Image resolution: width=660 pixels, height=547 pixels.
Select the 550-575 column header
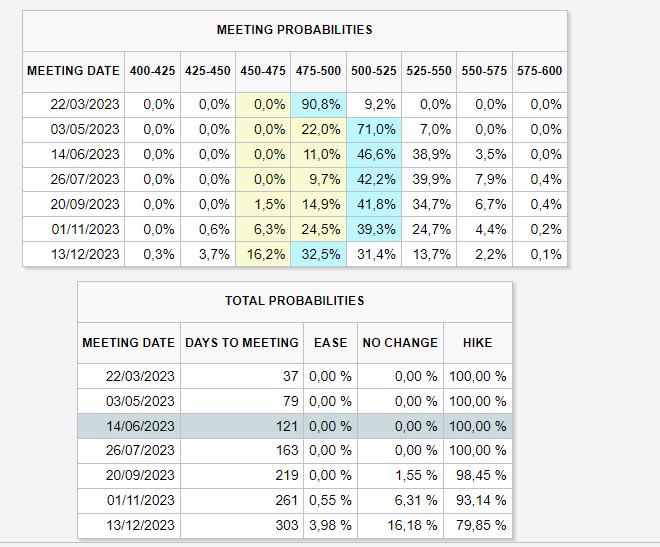484,71
